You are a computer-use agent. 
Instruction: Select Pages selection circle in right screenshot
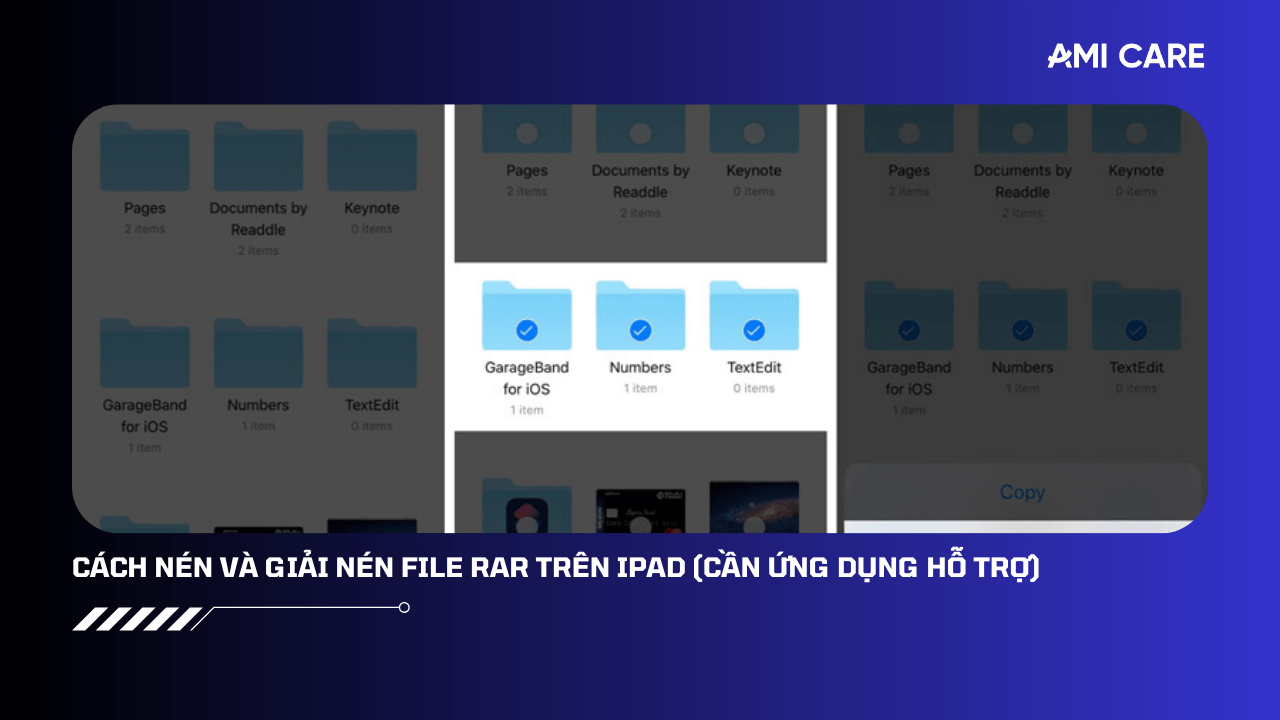909,132
